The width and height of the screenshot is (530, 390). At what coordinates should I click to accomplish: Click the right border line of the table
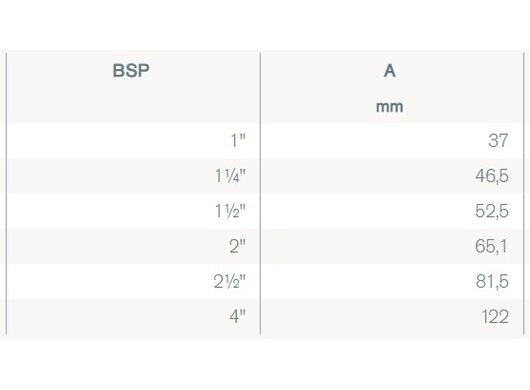pos(524,193)
